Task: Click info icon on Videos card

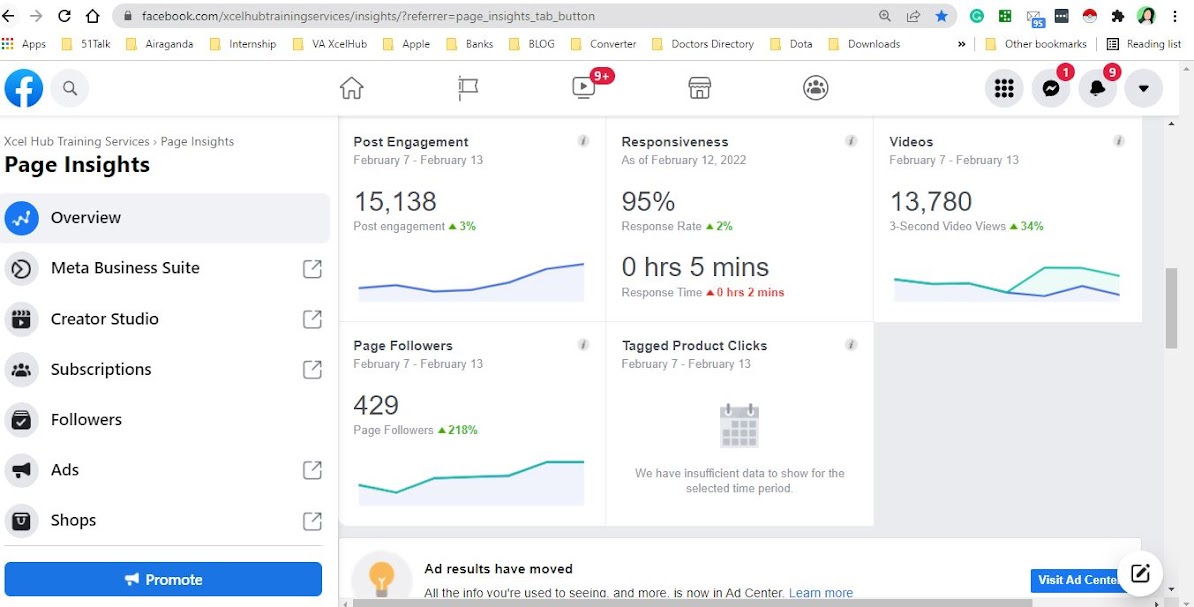Action: click(1119, 141)
